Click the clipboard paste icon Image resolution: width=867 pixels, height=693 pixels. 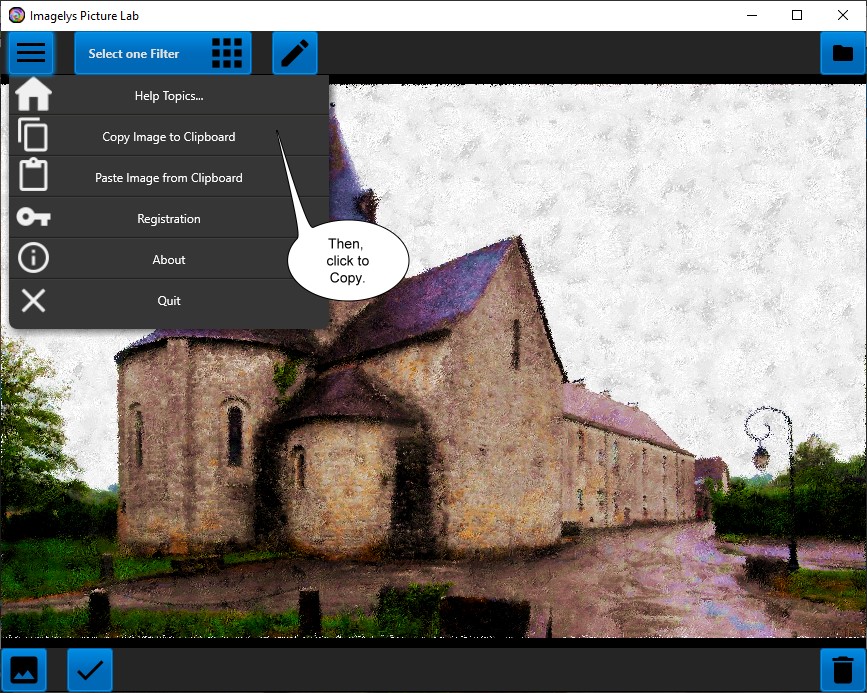(33, 175)
